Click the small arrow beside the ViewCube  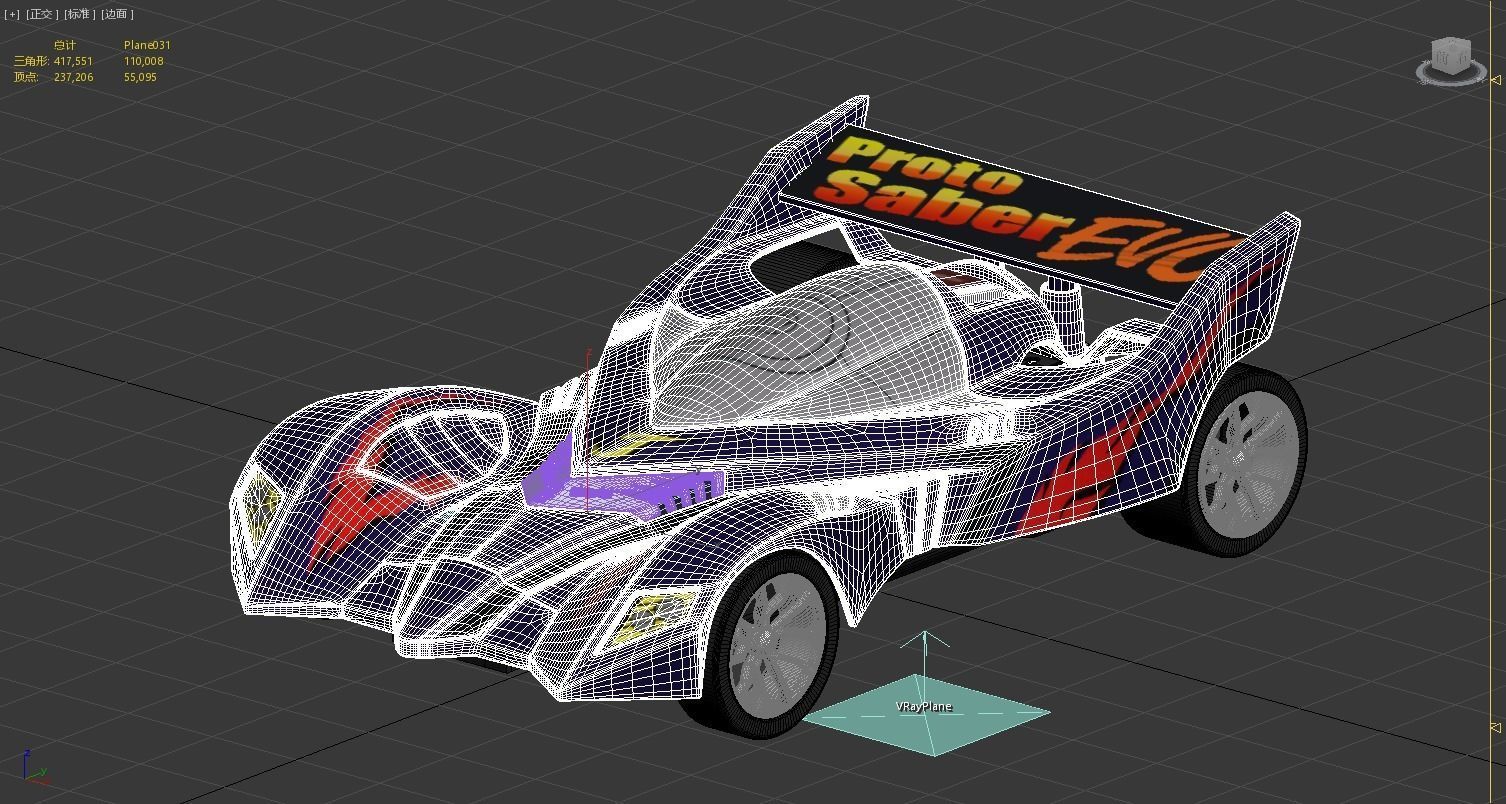click(x=1497, y=78)
